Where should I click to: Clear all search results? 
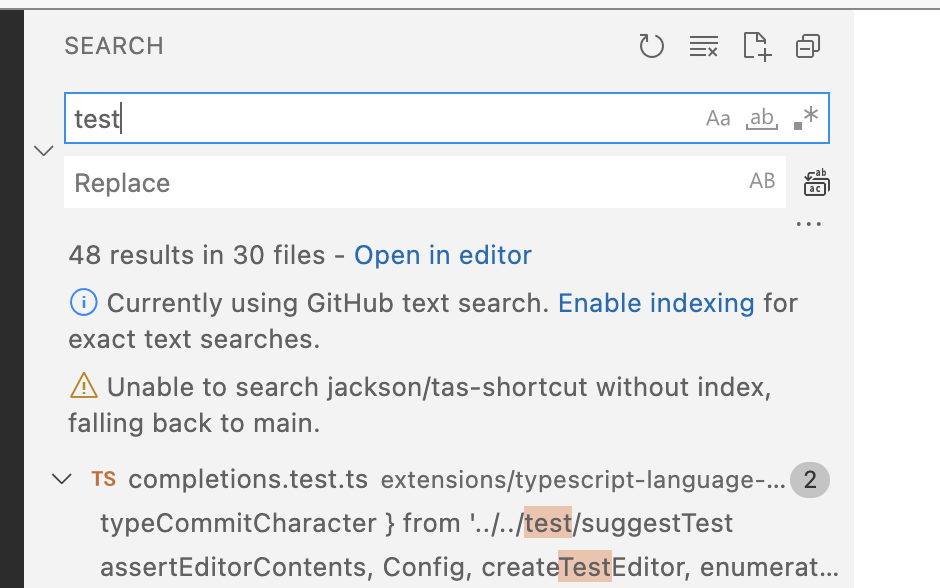[x=704, y=46]
